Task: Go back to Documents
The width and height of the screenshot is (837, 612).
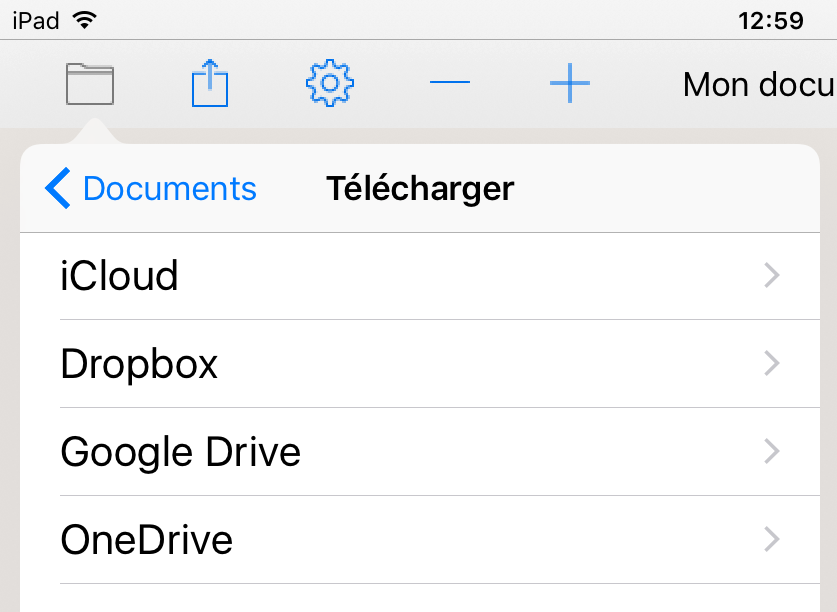Action: pos(170,189)
